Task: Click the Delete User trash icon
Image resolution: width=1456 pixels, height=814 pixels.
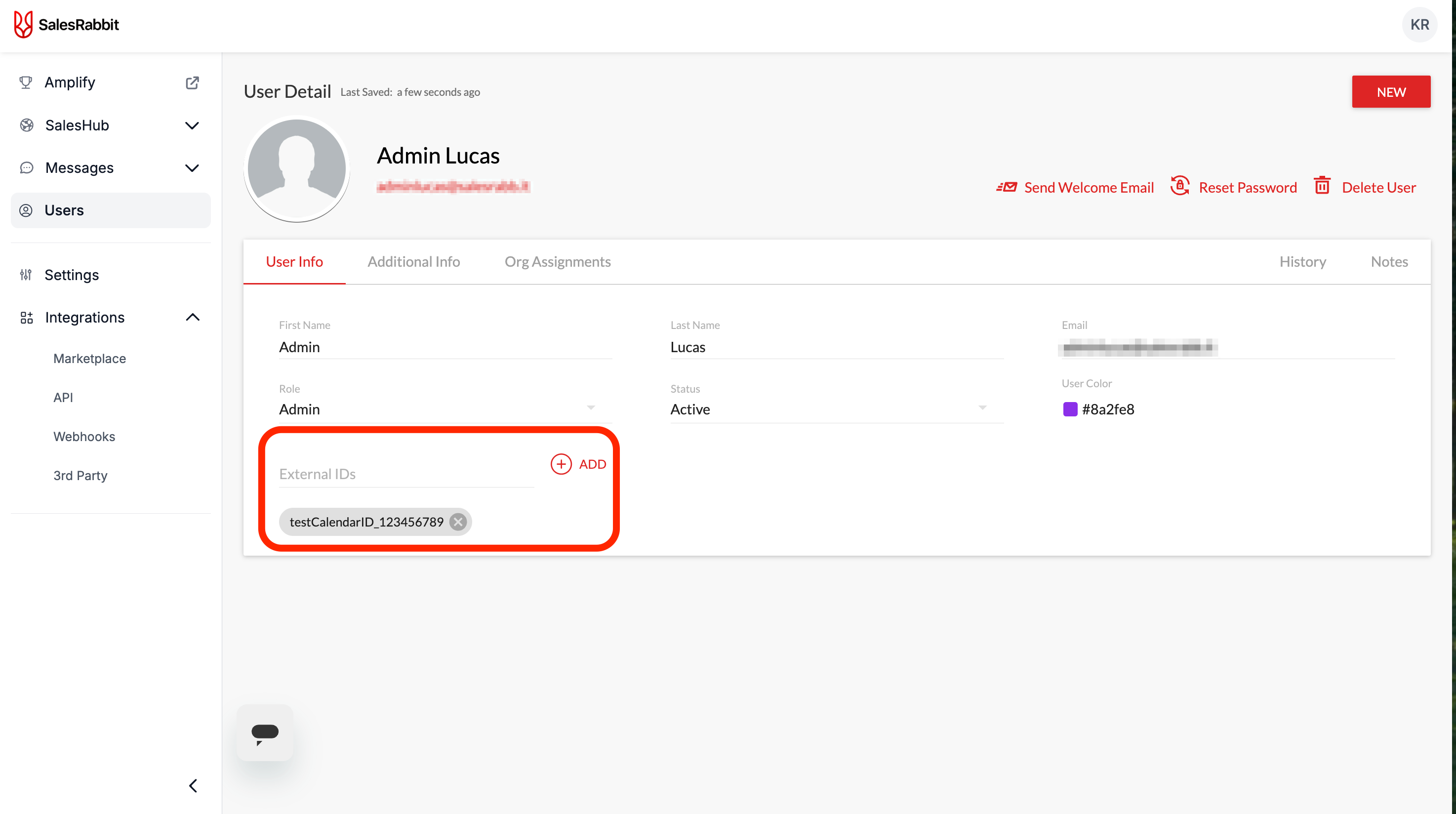Action: (1322, 186)
